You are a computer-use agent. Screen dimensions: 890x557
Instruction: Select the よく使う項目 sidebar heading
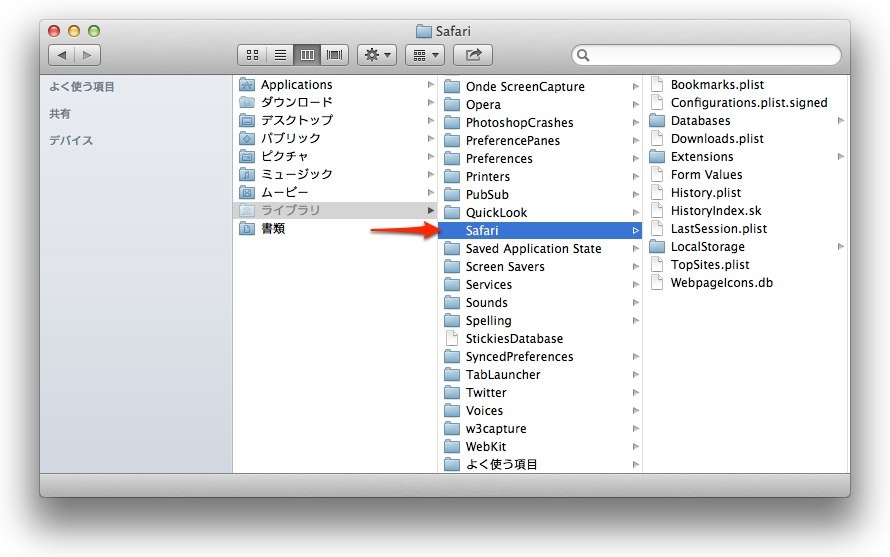click(82, 86)
